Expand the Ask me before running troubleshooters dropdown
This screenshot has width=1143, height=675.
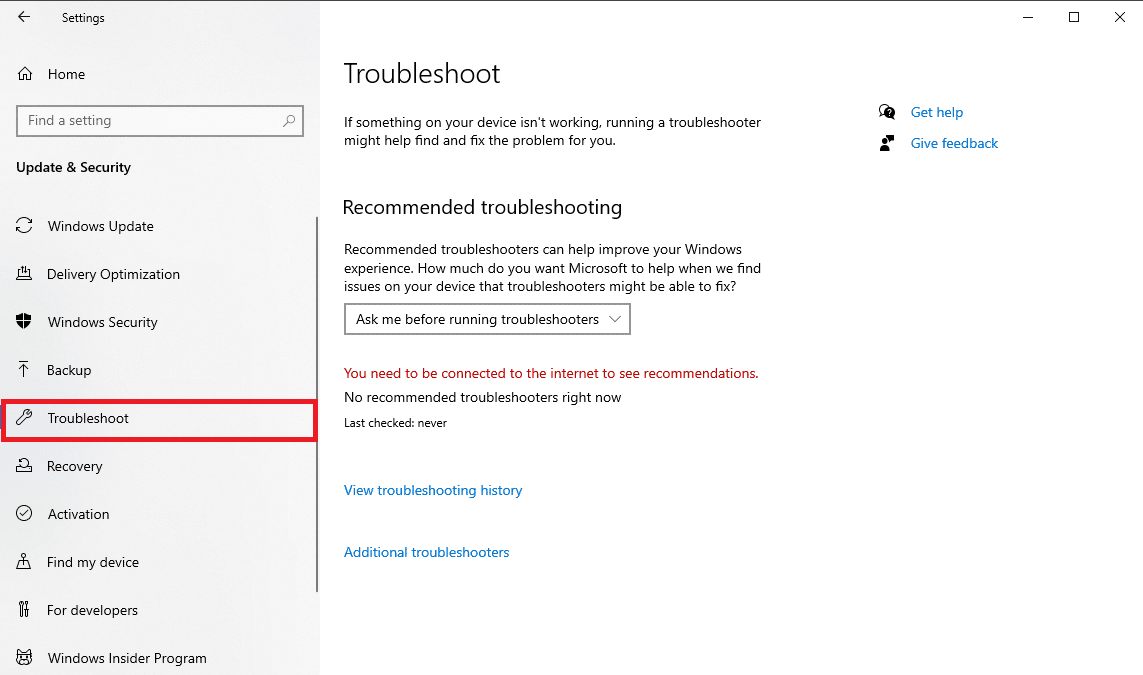click(x=487, y=319)
